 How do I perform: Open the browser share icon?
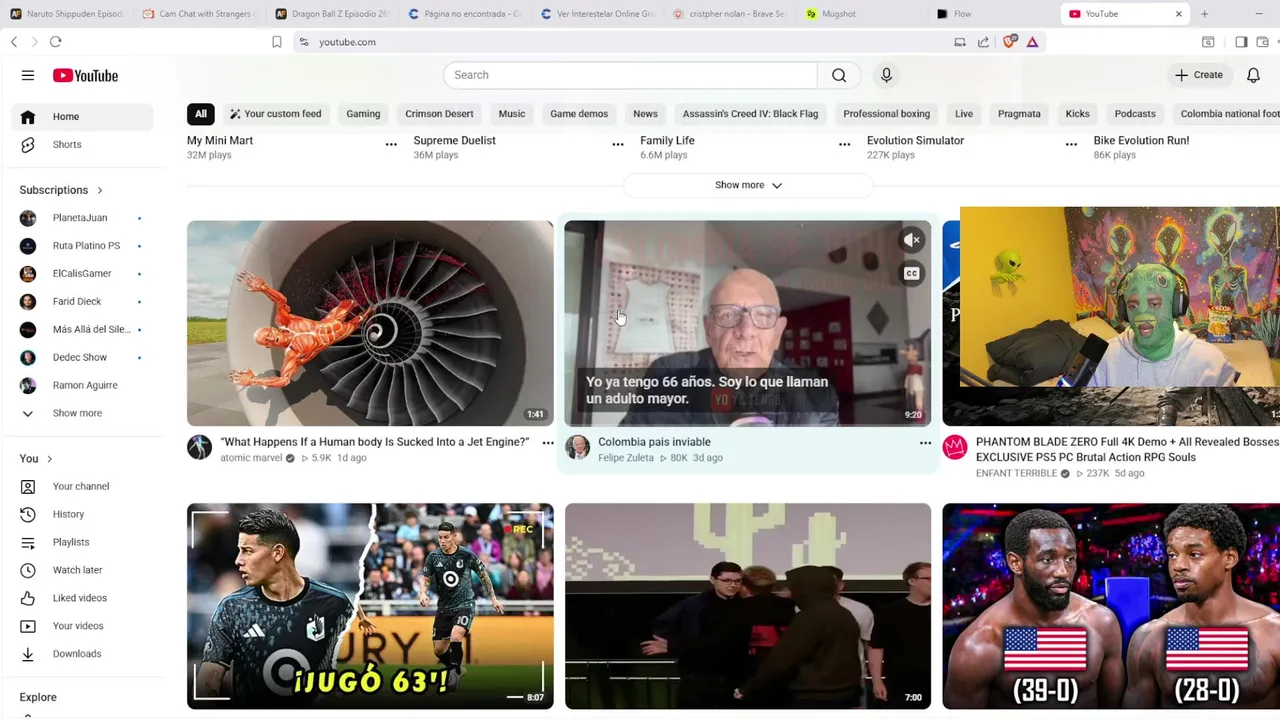click(984, 42)
